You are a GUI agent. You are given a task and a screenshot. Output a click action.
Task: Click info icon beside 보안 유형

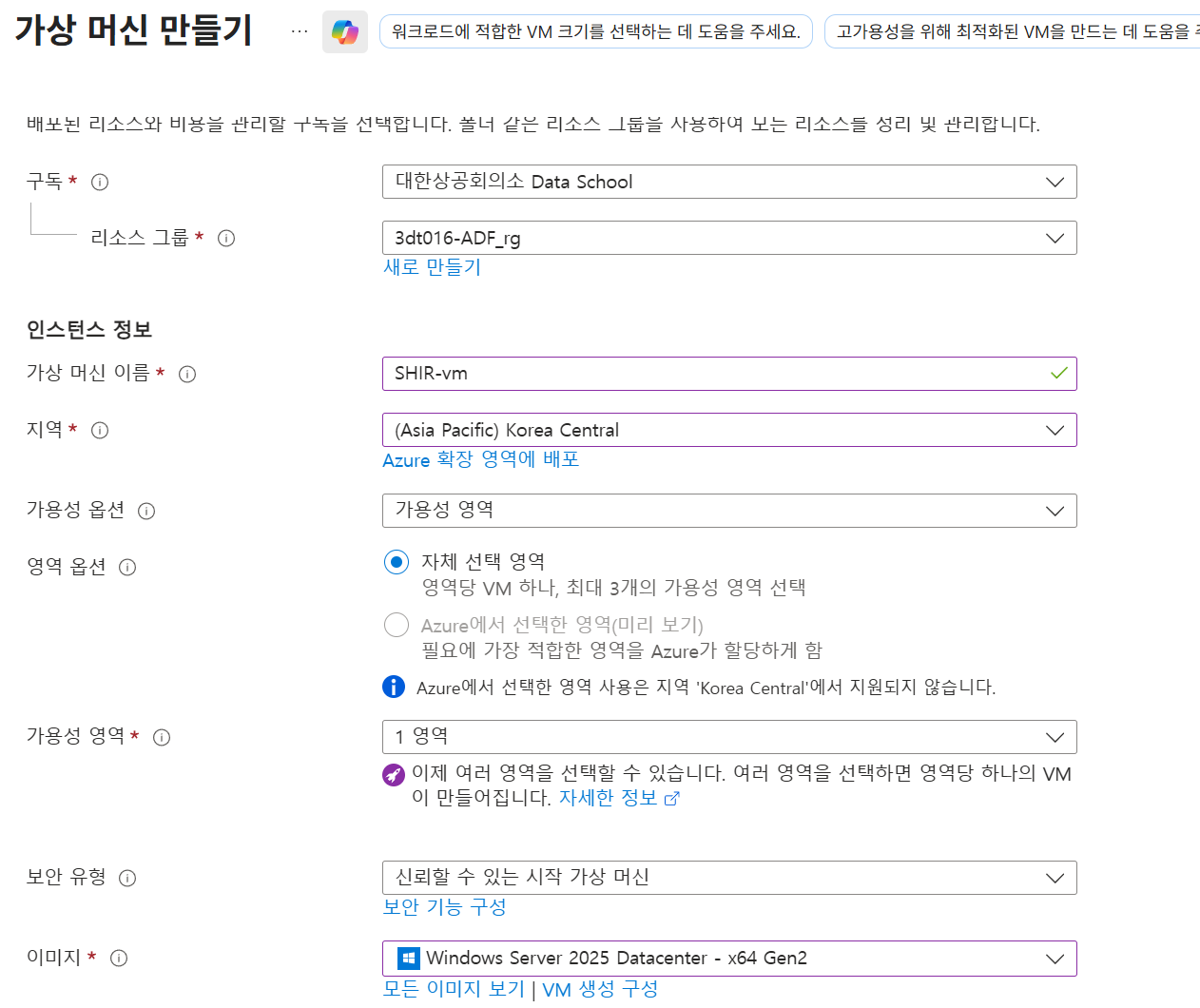click(127, 878)
